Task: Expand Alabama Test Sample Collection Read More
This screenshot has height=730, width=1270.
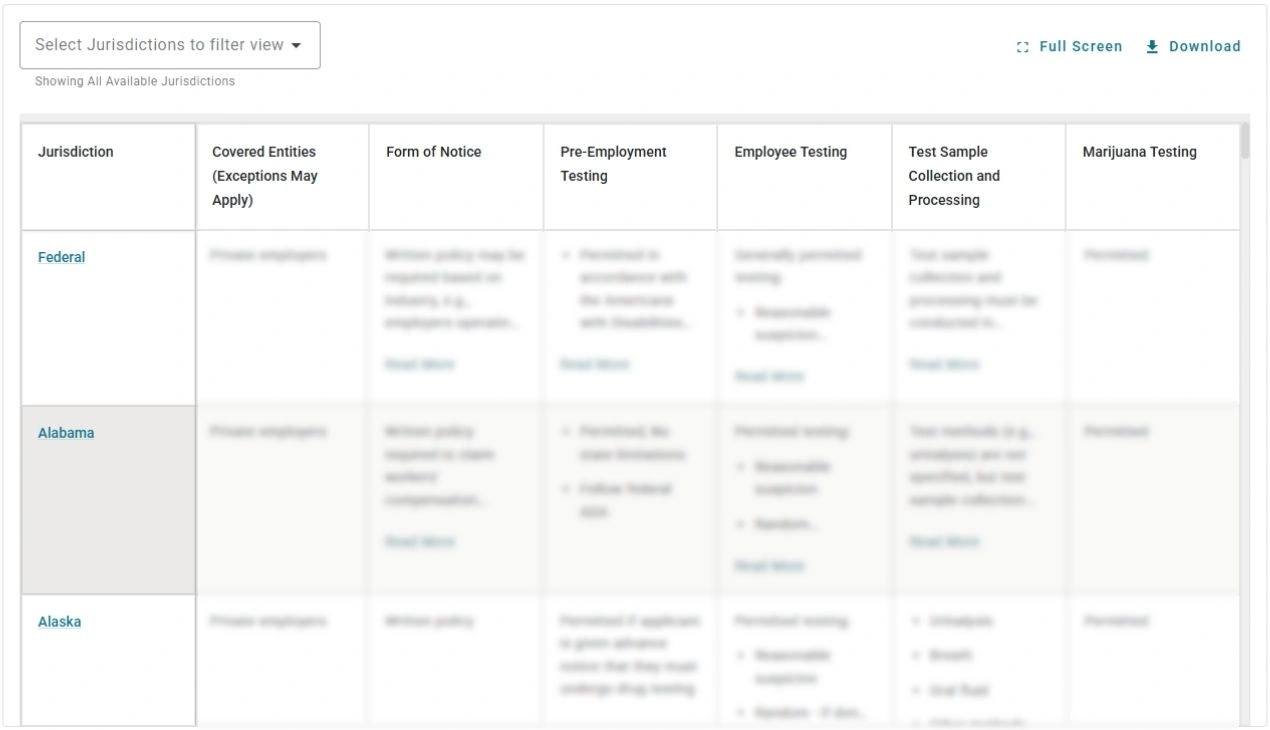Action: coord(942,541)
